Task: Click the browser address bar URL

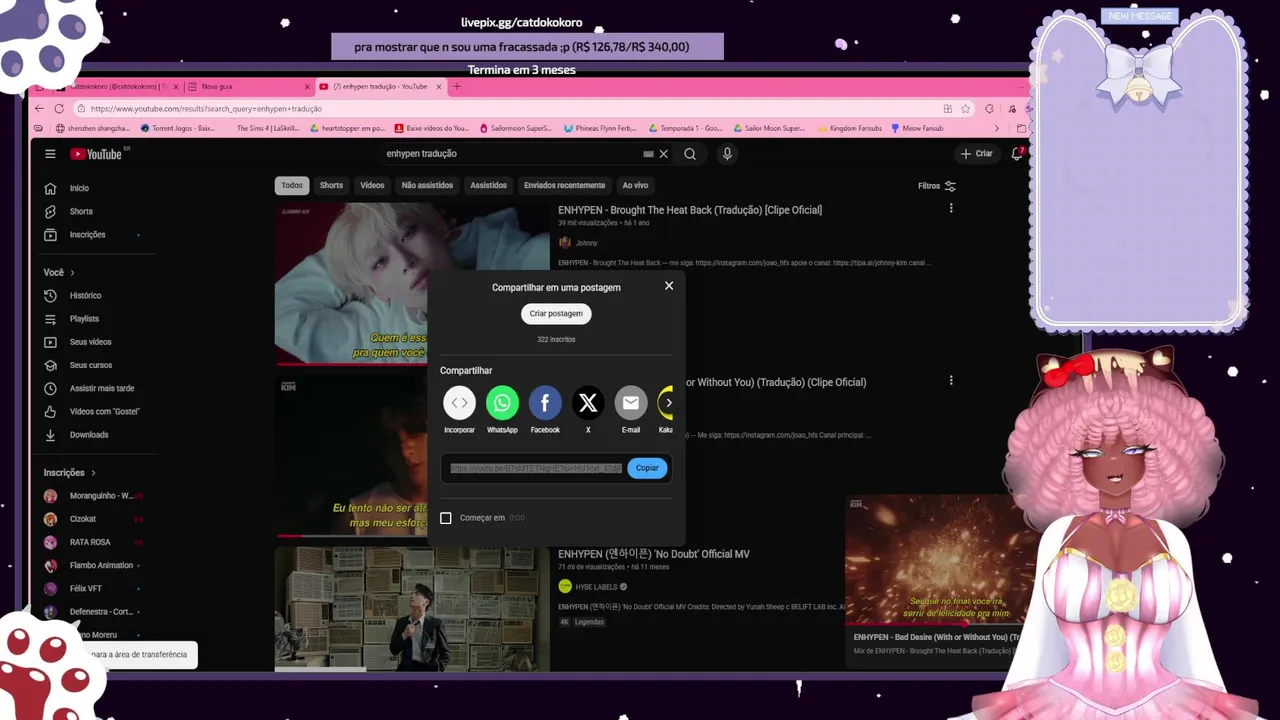Action: (206, 108)
